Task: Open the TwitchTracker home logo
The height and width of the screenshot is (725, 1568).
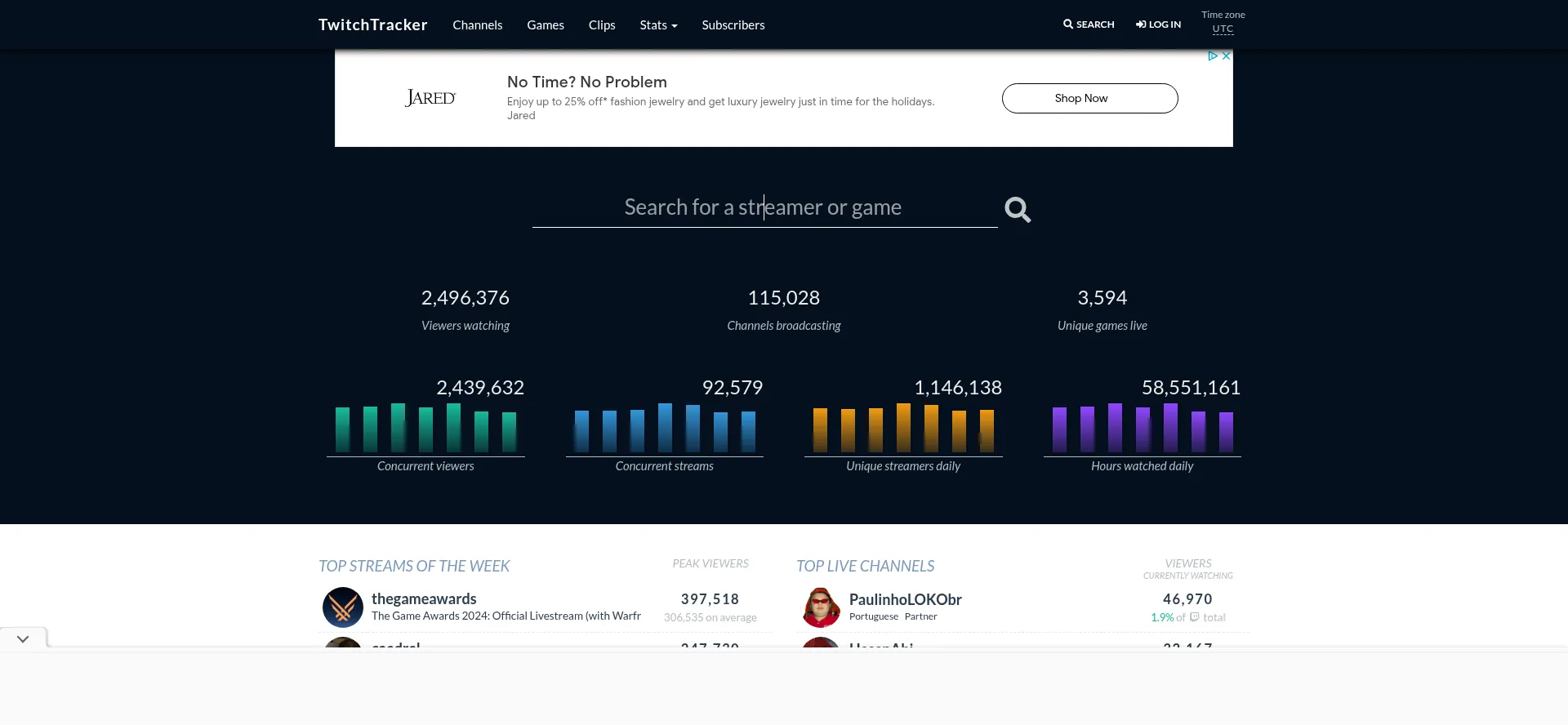Action: (372, 24)
